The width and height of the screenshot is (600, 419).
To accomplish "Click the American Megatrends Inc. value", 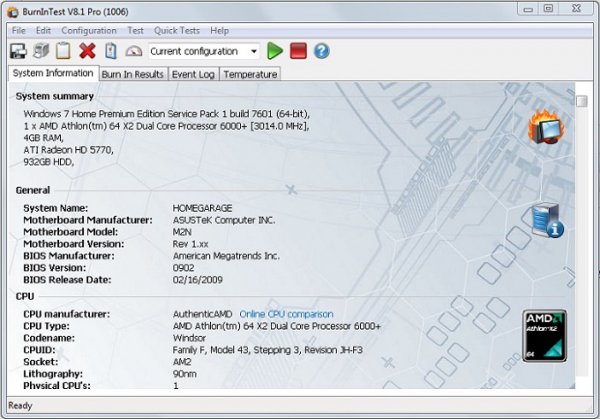I will coord(226,256).
